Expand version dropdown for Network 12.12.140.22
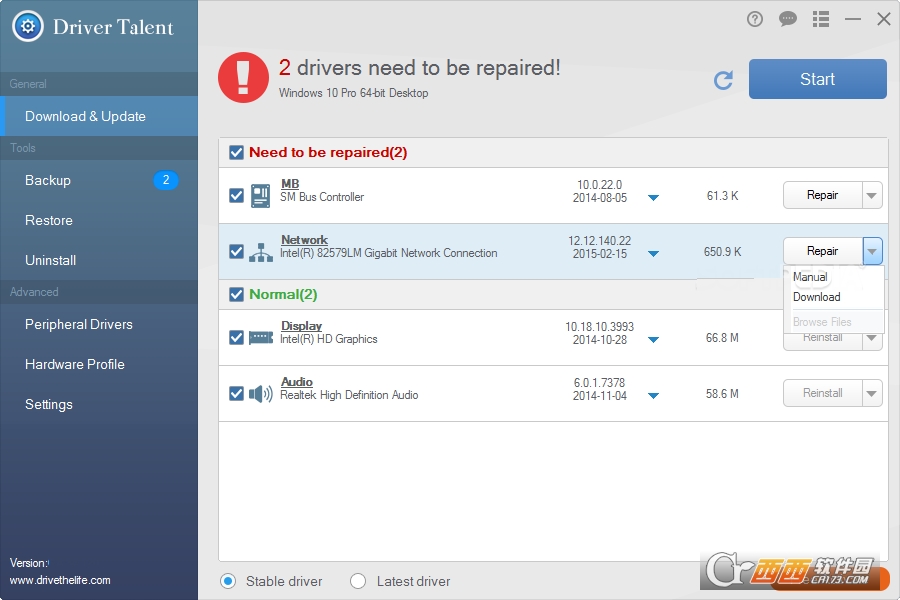 coord(653,254)
